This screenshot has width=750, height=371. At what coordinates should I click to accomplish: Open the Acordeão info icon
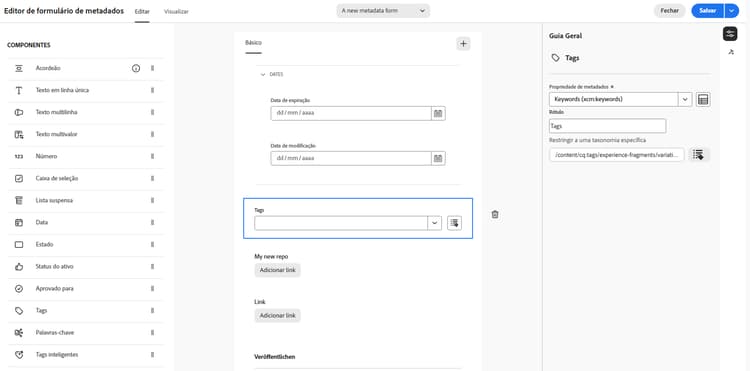tap(136, 68)
